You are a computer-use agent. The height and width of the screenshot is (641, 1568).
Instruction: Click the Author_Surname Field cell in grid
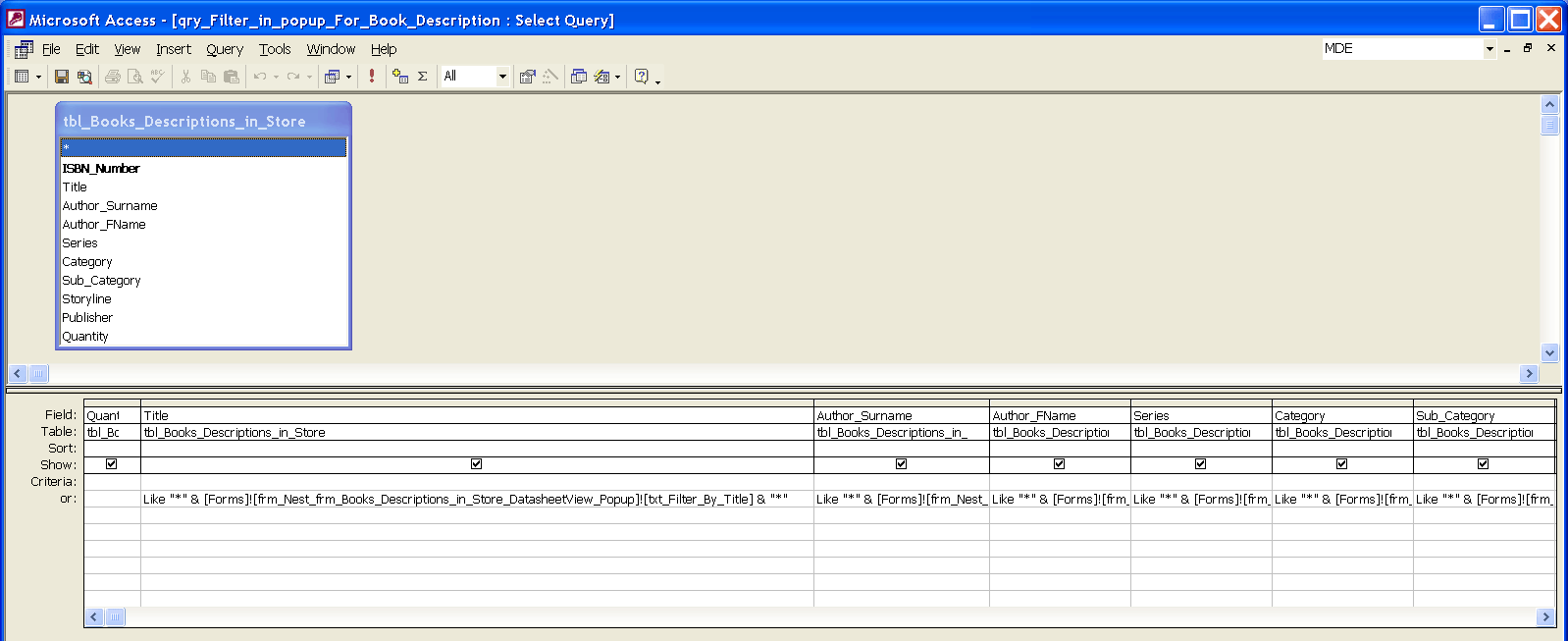(901, 415)
